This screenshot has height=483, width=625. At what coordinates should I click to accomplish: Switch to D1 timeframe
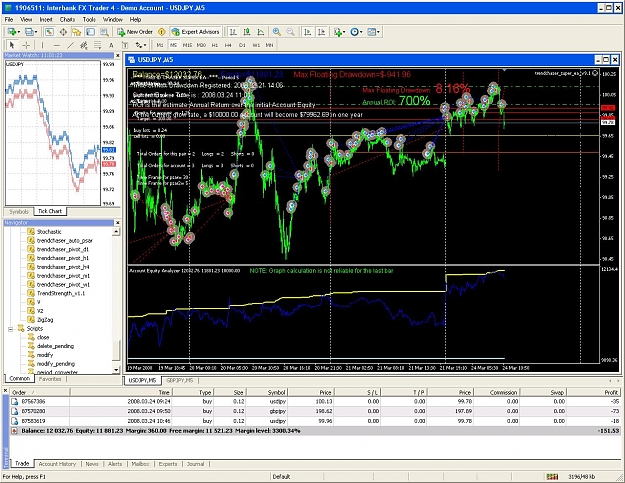[x=242, y=45]
